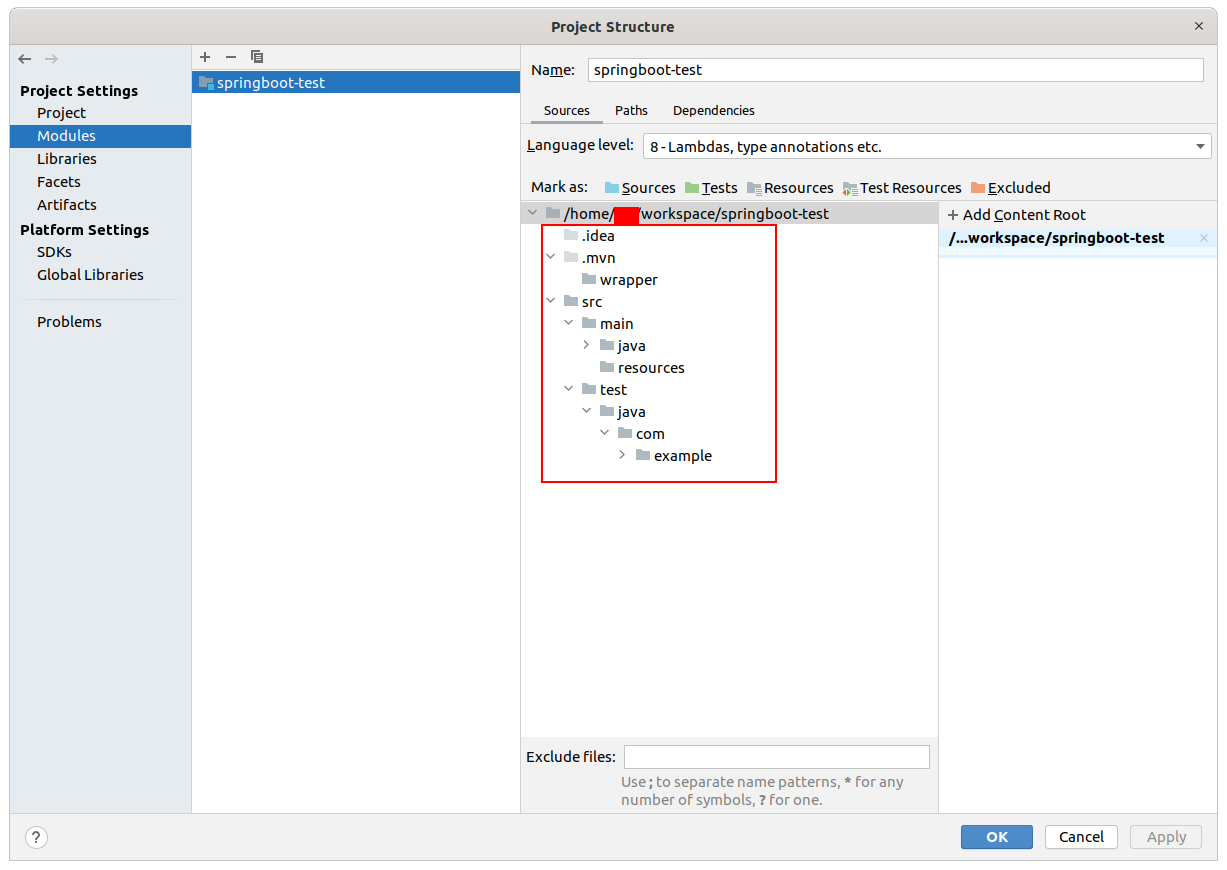Click the OK button
Viewport: 1227px width, 870px height.
996,837
